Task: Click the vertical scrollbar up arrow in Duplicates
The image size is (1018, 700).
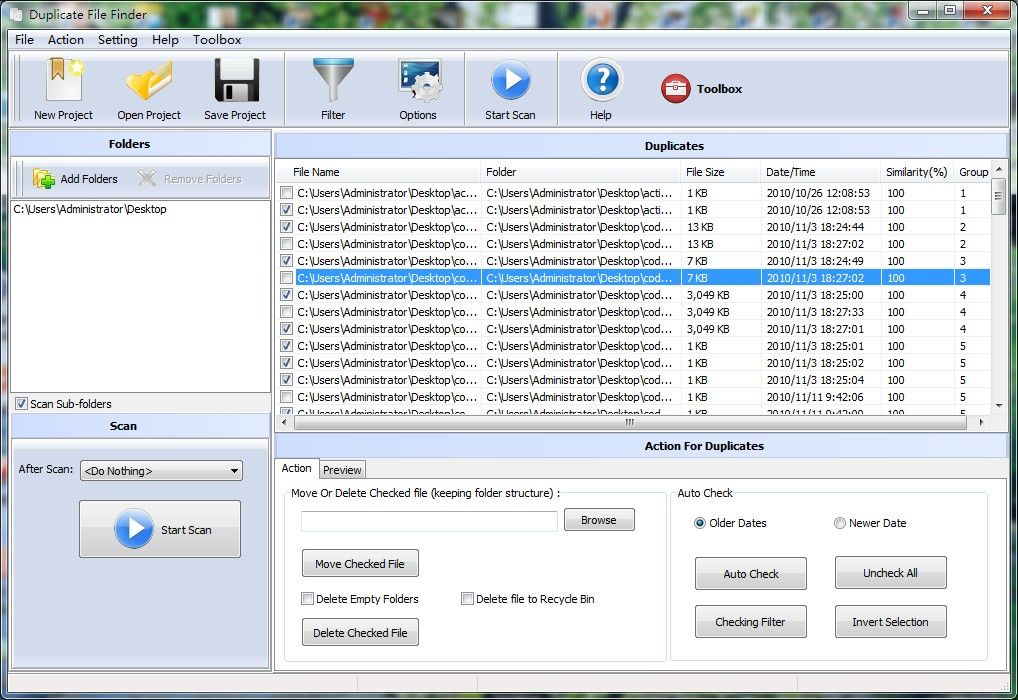Action: pos(999,169)
